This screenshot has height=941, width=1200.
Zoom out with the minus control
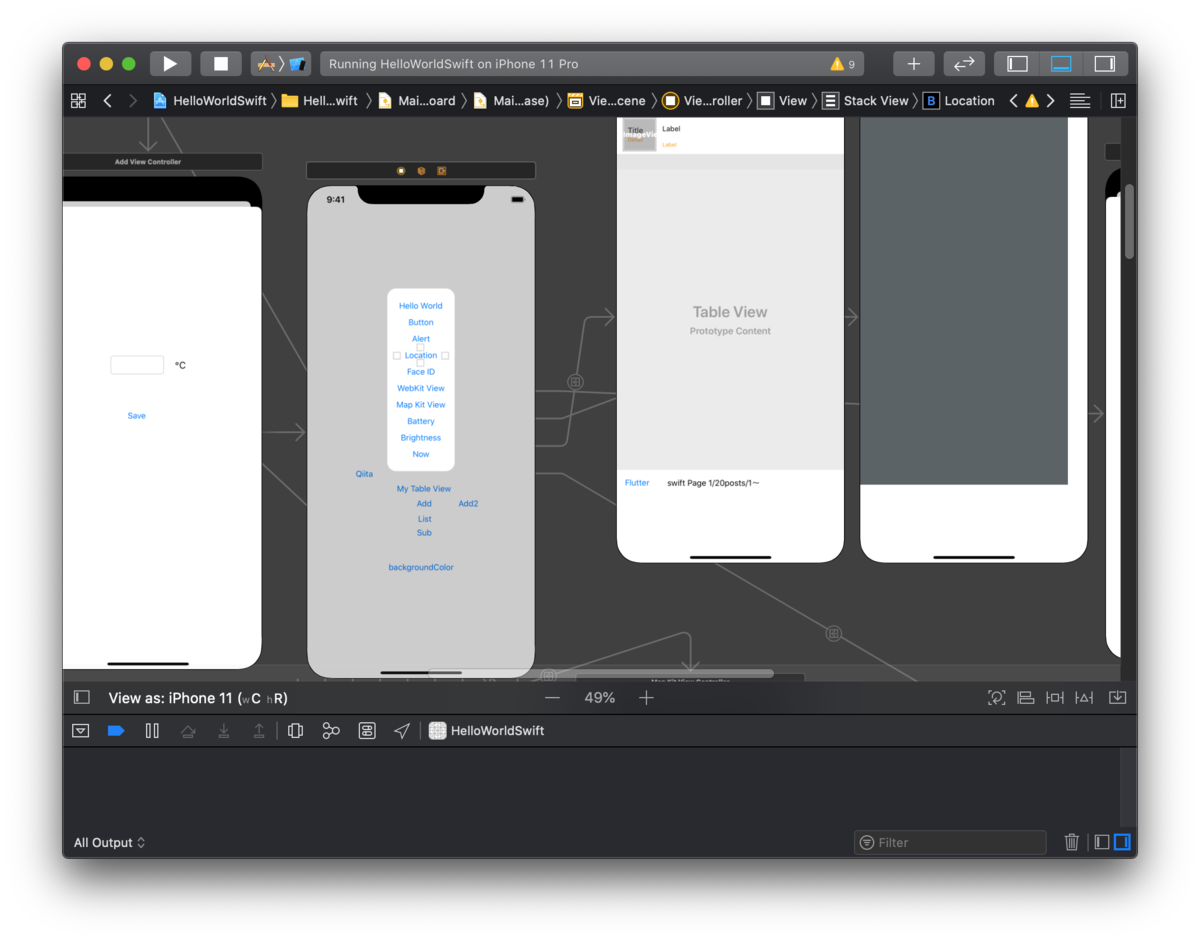click(x=552, y=697)
